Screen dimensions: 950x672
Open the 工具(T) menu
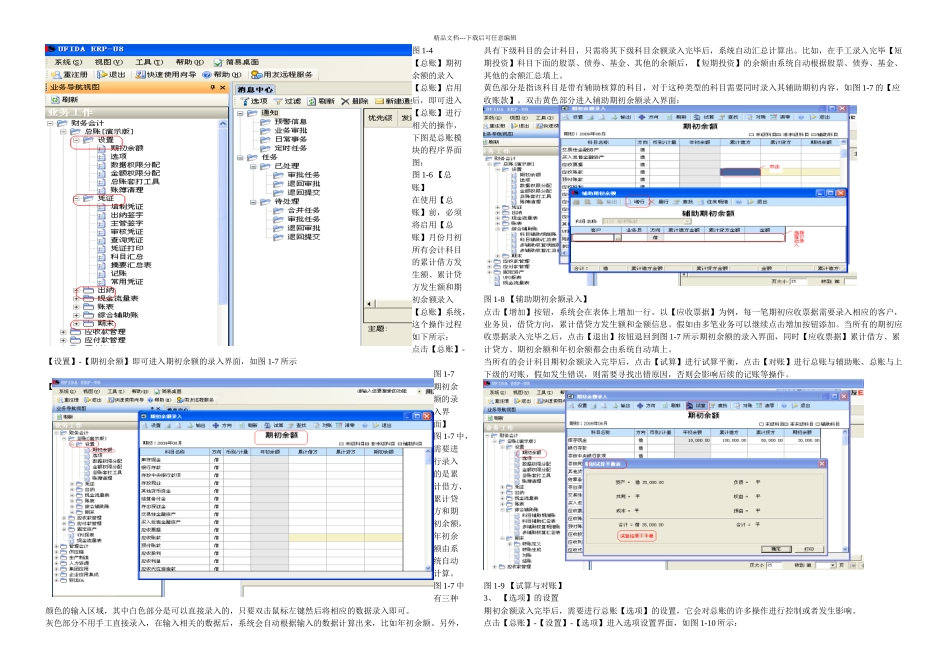pos(148,61)
